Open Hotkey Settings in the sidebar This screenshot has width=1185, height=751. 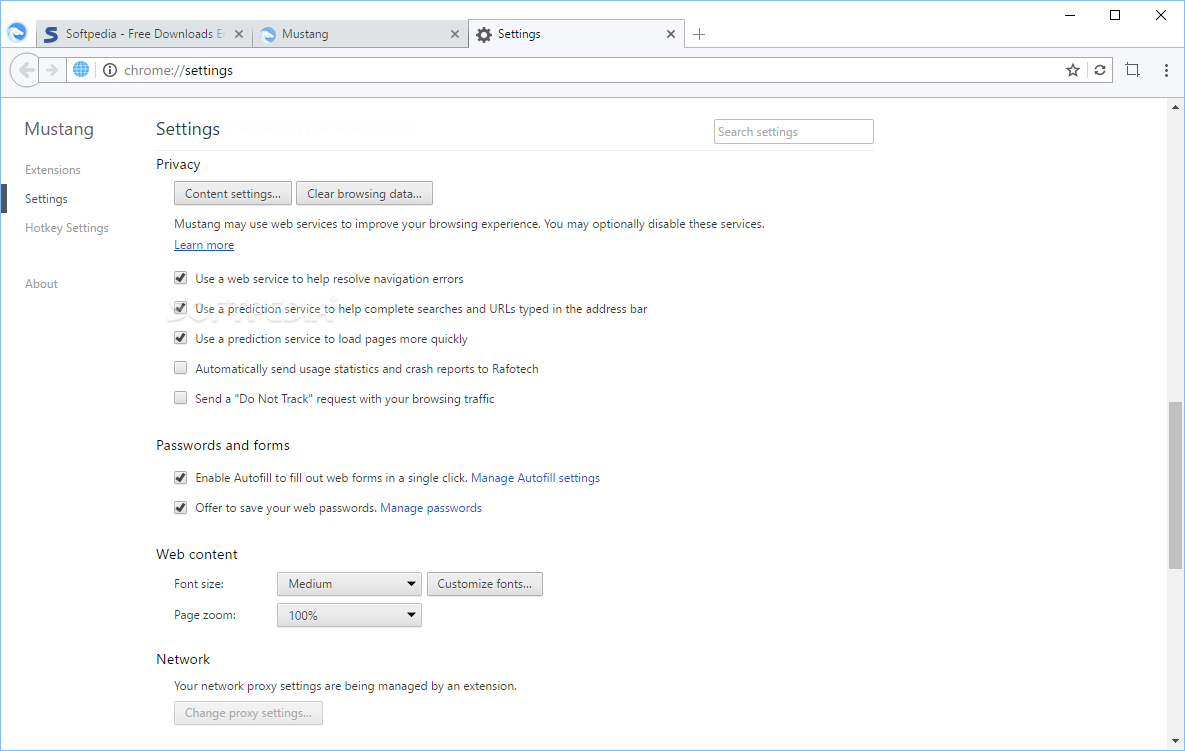tap(67, 227)
